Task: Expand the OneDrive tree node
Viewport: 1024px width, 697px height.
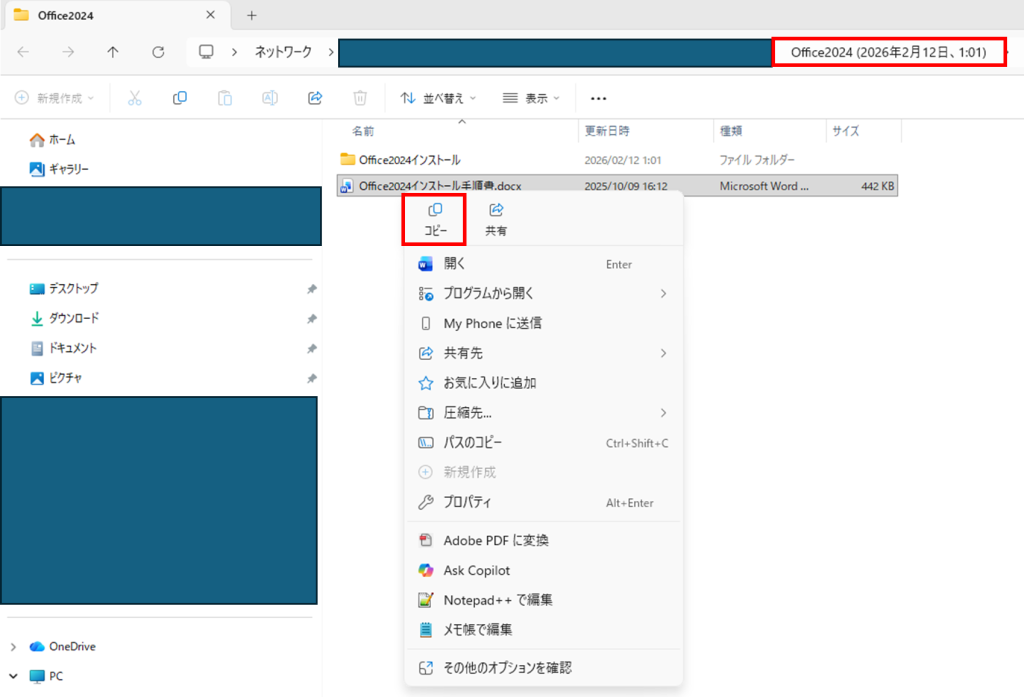Action: [14, 647]
